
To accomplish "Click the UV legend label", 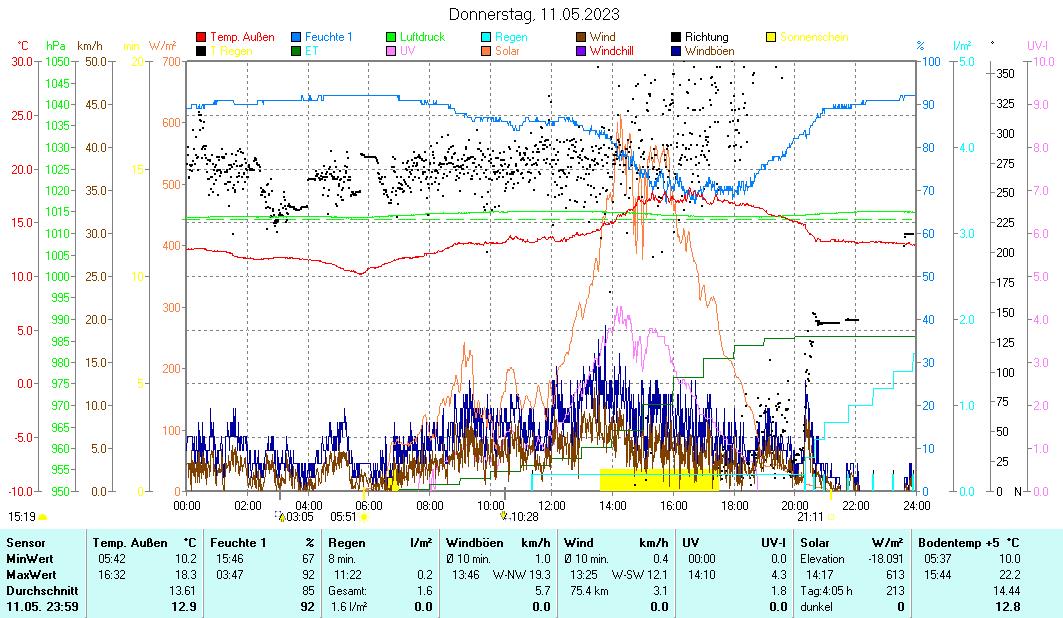I will [408, 50].
